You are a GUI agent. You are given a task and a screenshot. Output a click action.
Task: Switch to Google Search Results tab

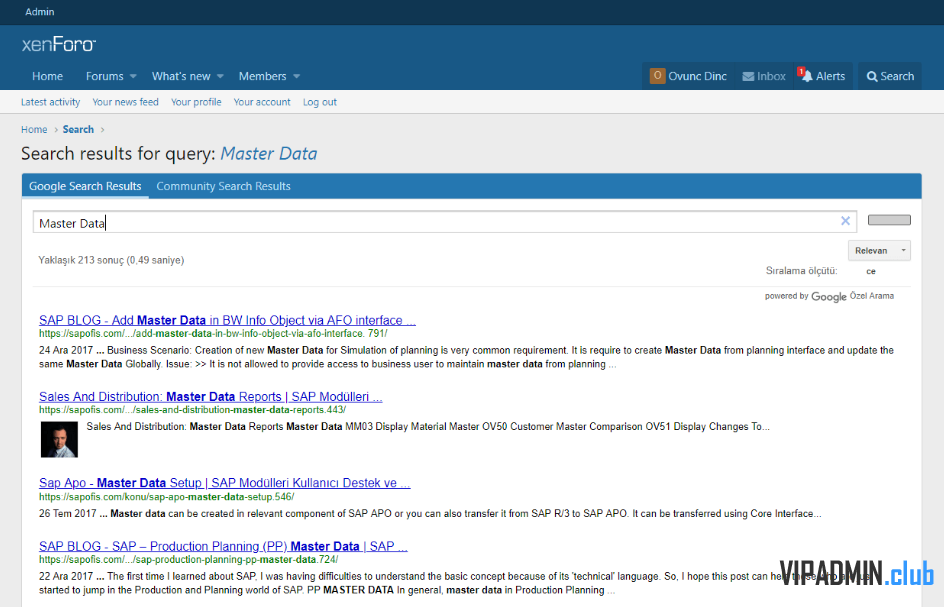pyautogui.click(x=85, y=186)
